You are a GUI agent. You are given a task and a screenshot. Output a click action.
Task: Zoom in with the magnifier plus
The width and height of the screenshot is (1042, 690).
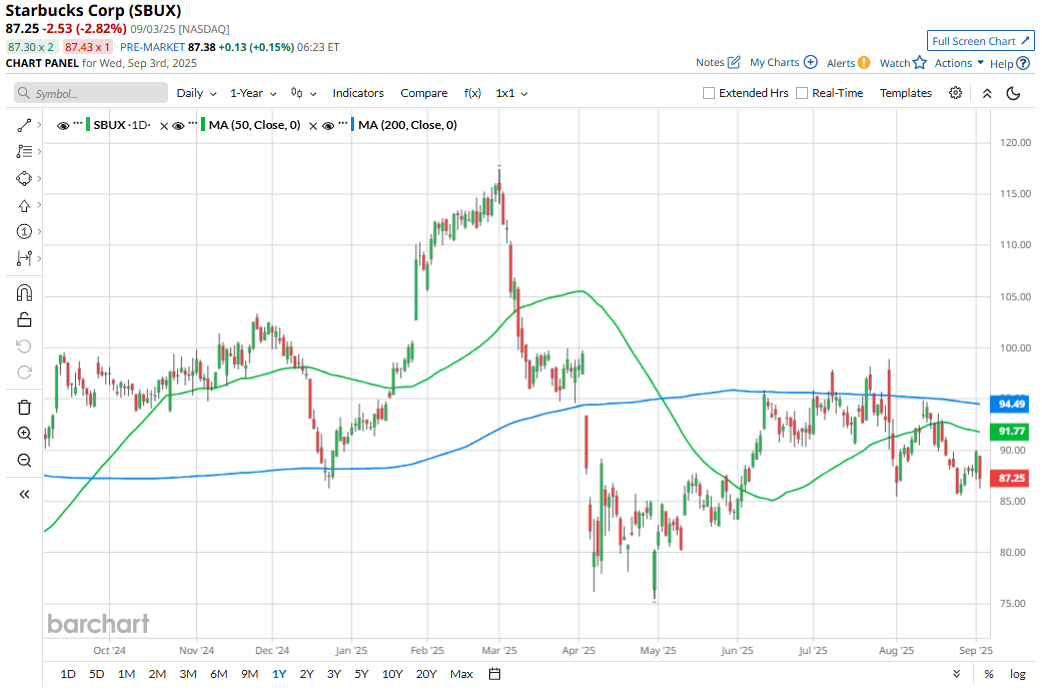pyautogui.click(x=24, y=433)
